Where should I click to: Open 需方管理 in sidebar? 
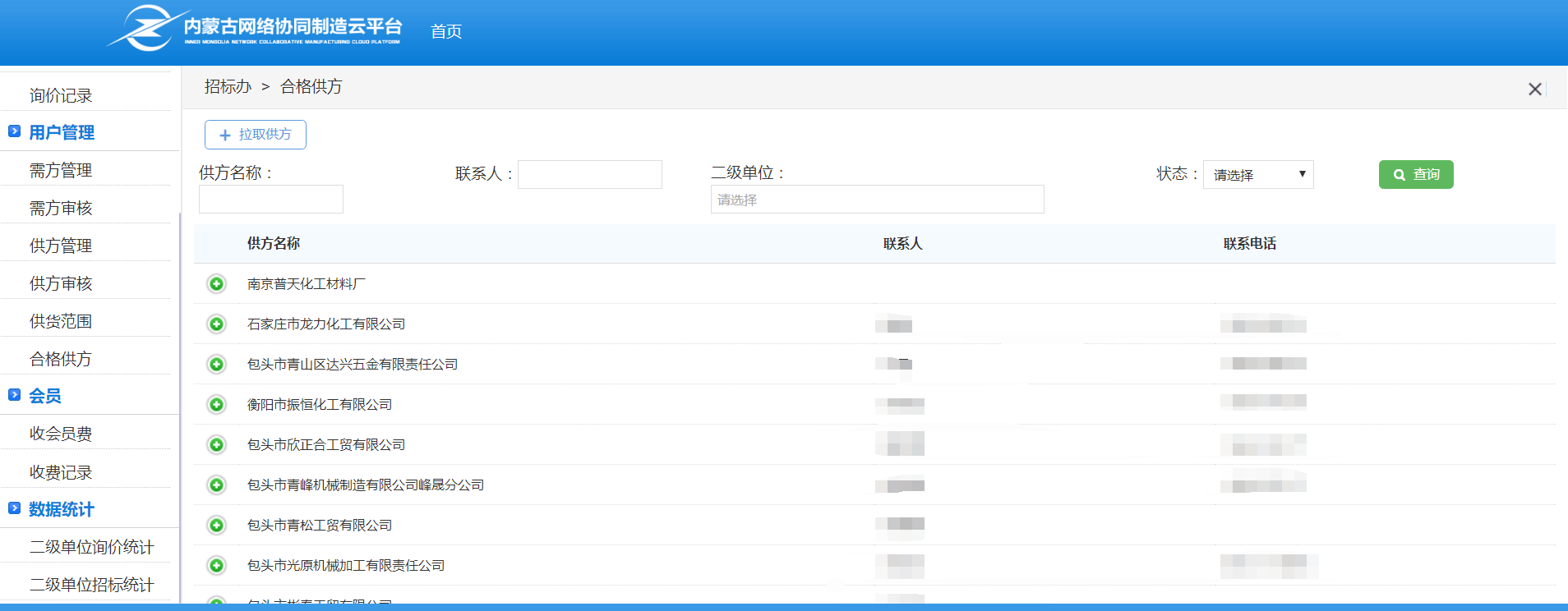pos(61,170)
